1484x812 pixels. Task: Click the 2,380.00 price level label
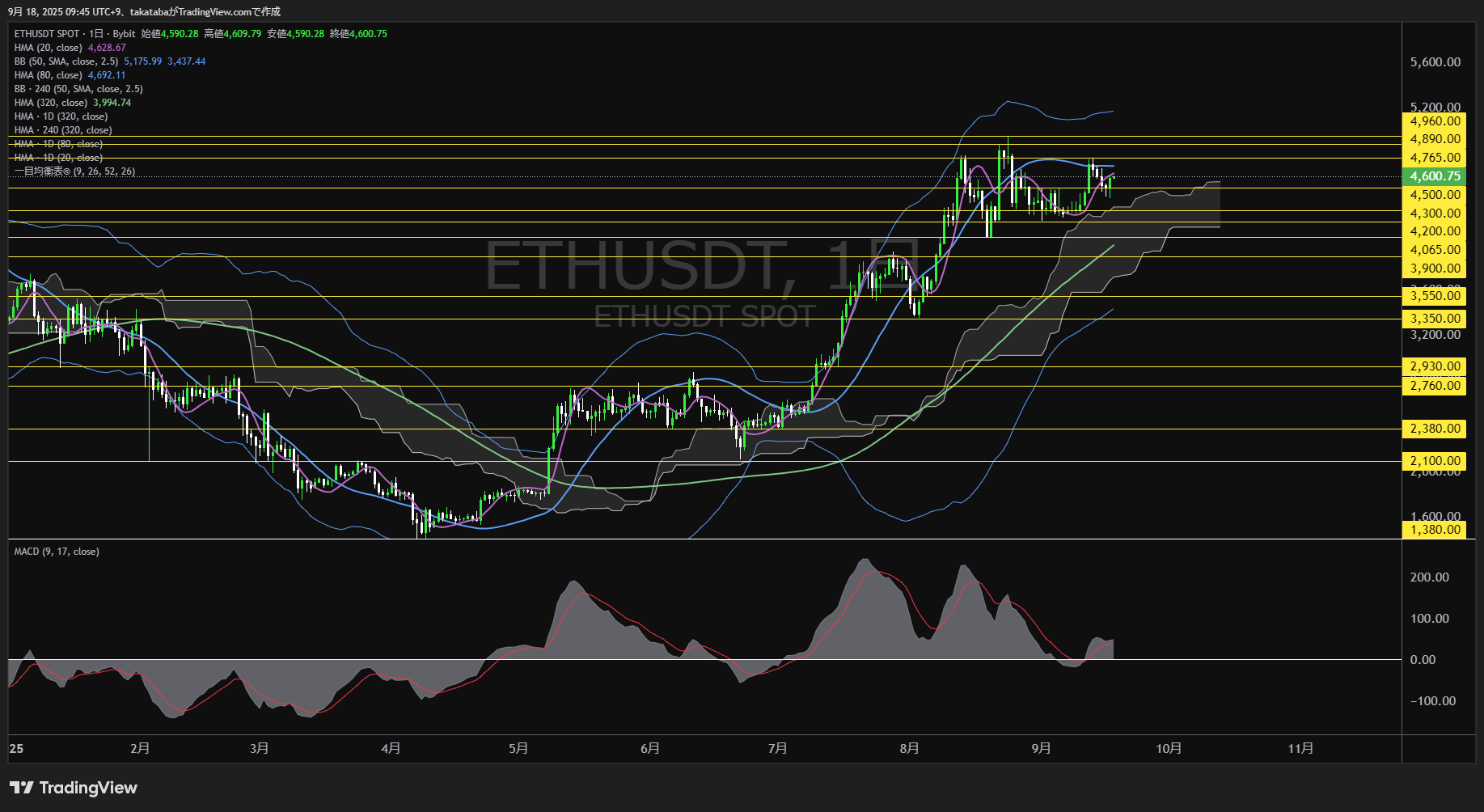tap(1434, 429)
